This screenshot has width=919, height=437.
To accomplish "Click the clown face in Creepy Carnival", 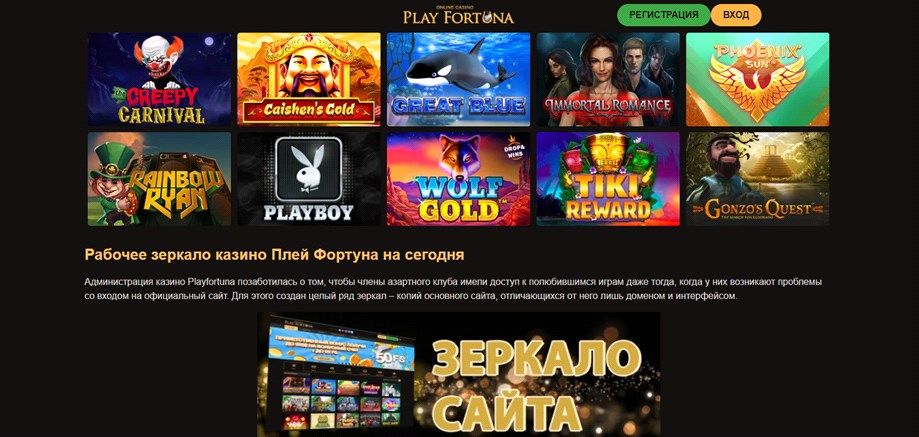I will pyautogui.click(x=158, y=57).
